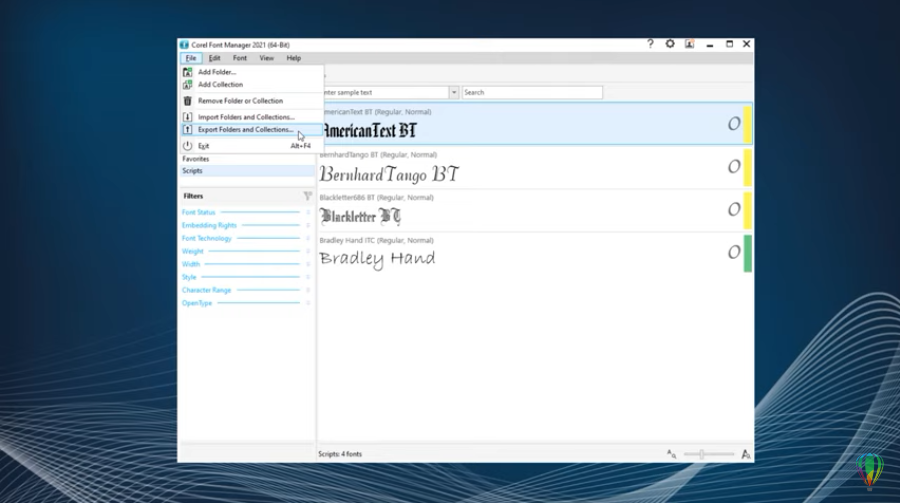Image resolution: width=900 pixels, height=503 pixels.
Task: Open the Help question mark icon
Action: point(650,44)
